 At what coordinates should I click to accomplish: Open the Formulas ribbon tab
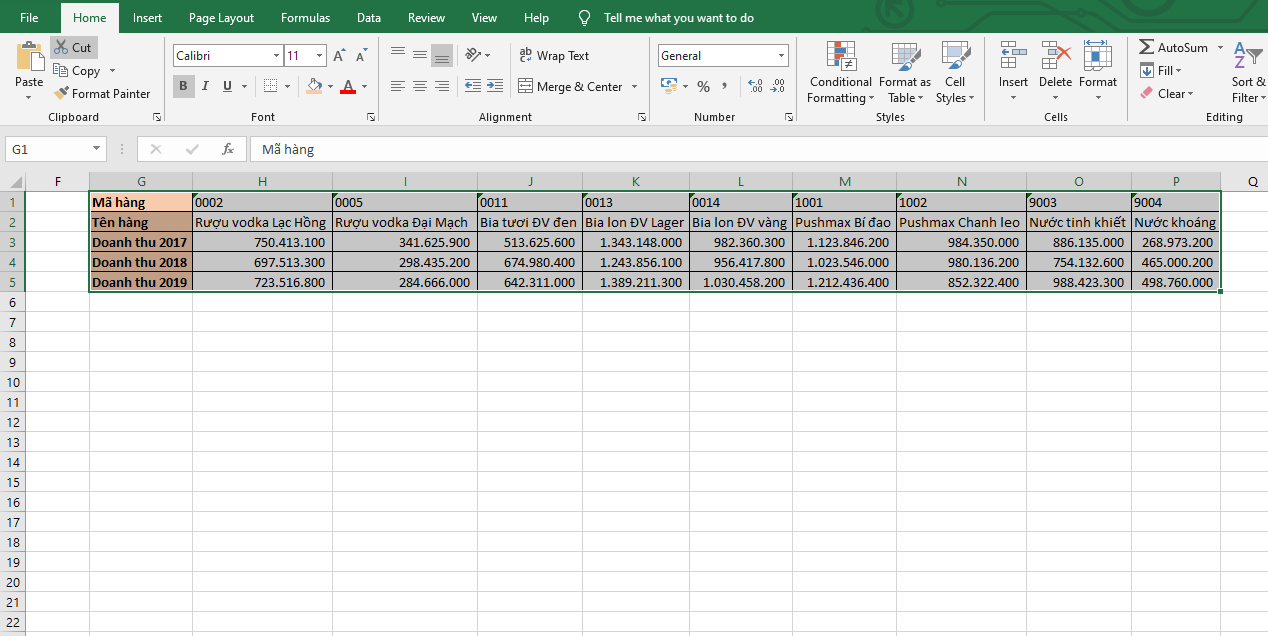[x=305, y=18]
